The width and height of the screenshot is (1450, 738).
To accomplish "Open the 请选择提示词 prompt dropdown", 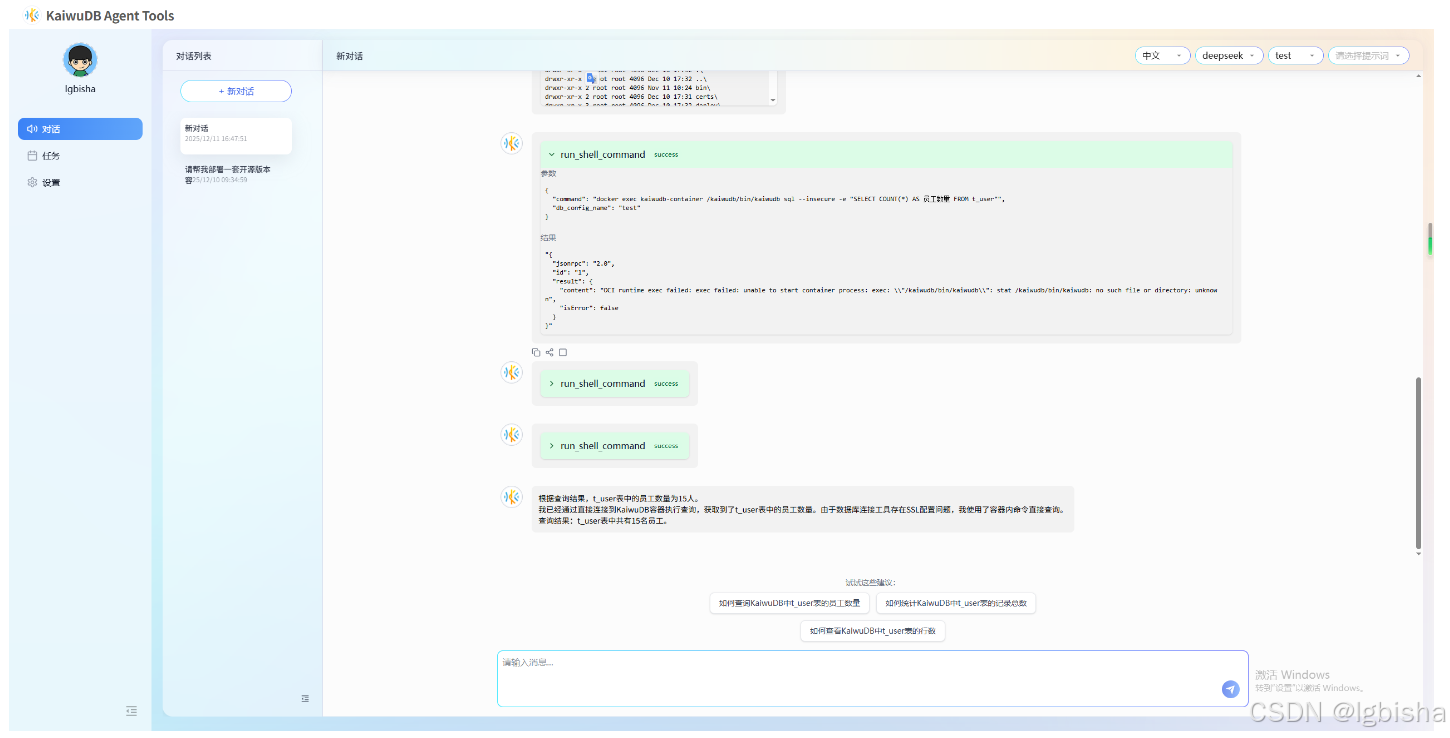I will (1369, 56).
